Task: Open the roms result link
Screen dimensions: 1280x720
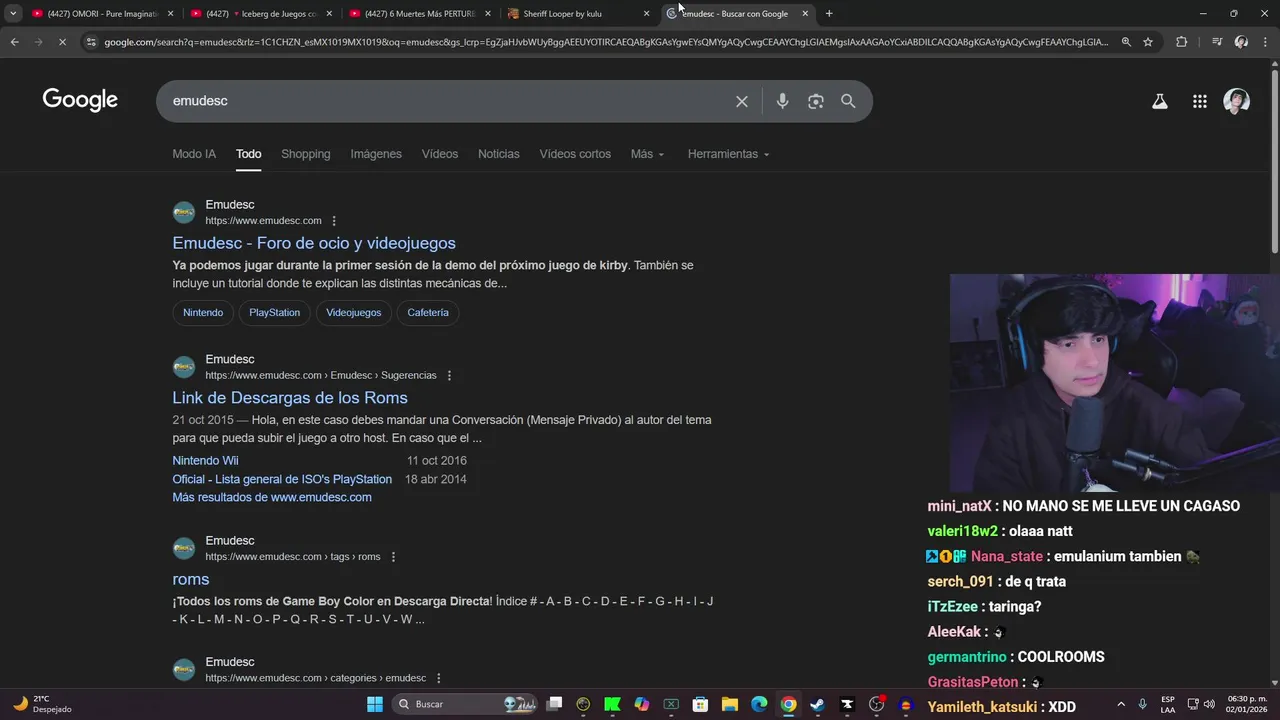Action: click(191, 579)
